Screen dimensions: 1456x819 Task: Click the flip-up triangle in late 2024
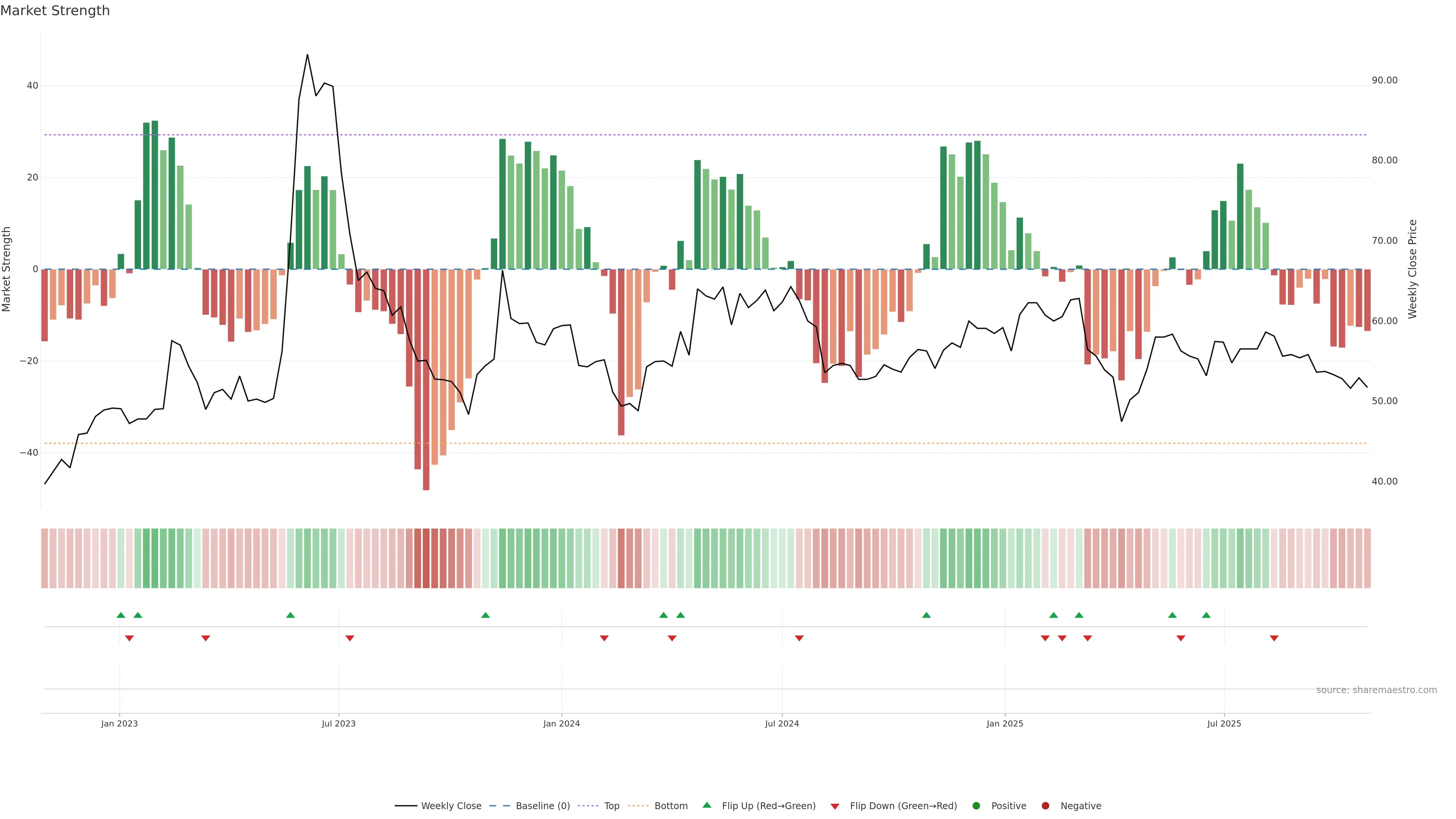926,615
